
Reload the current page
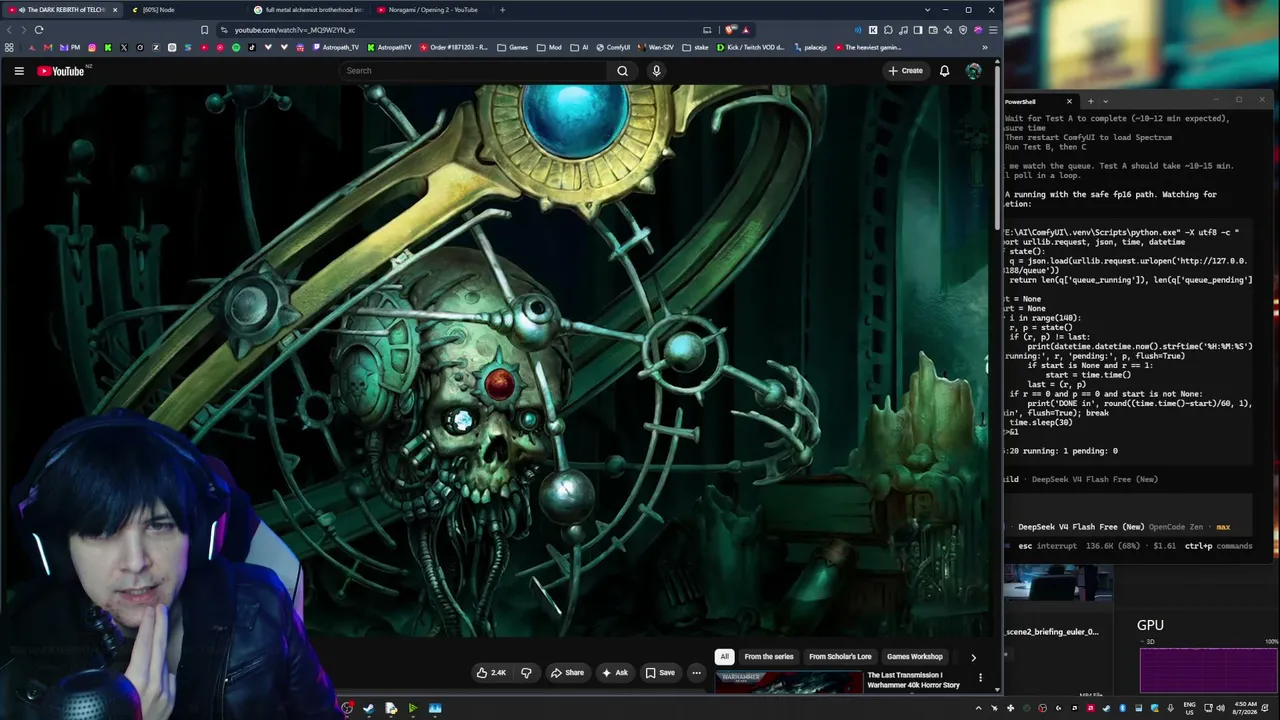(39, 30)
